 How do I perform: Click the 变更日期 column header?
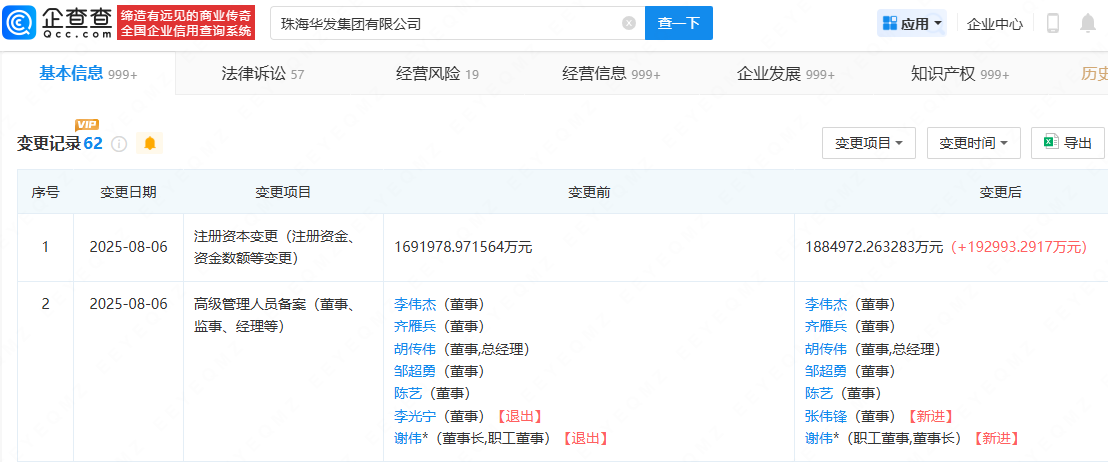tap(129, 192)
